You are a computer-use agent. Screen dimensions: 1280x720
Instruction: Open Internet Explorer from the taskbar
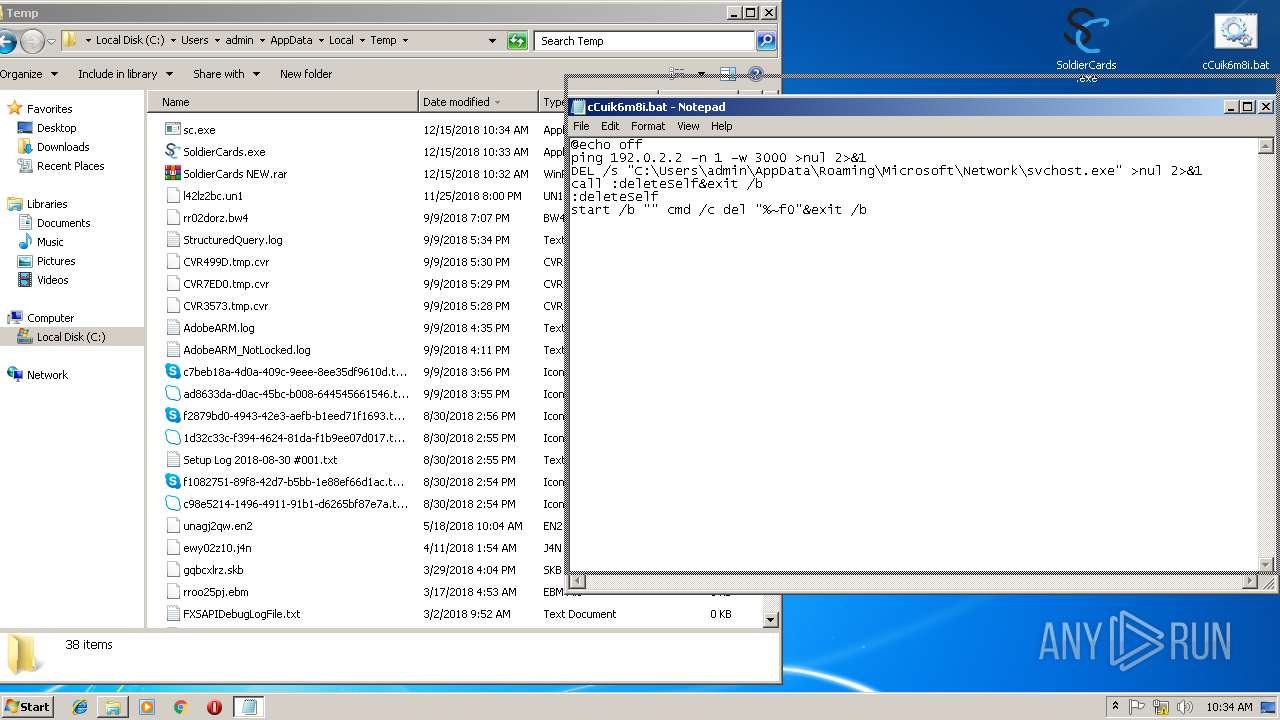80,707
